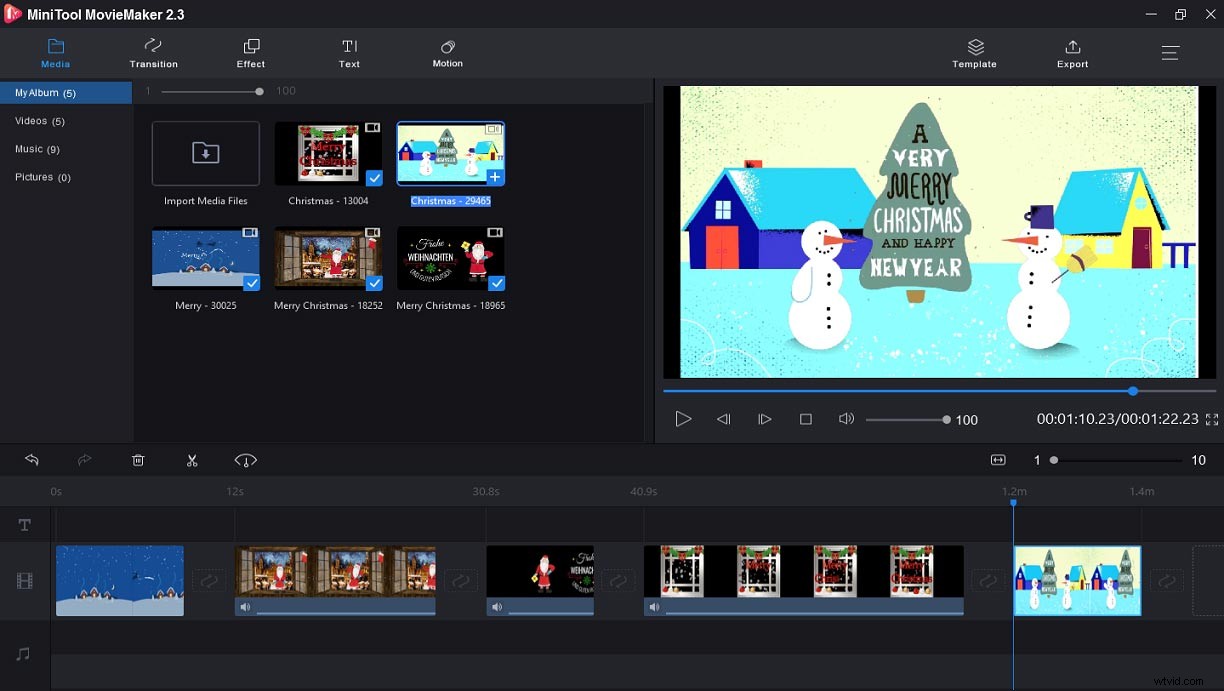Open the Export panel
The height and width of the screenshot is (691, 1224).
1071,53
